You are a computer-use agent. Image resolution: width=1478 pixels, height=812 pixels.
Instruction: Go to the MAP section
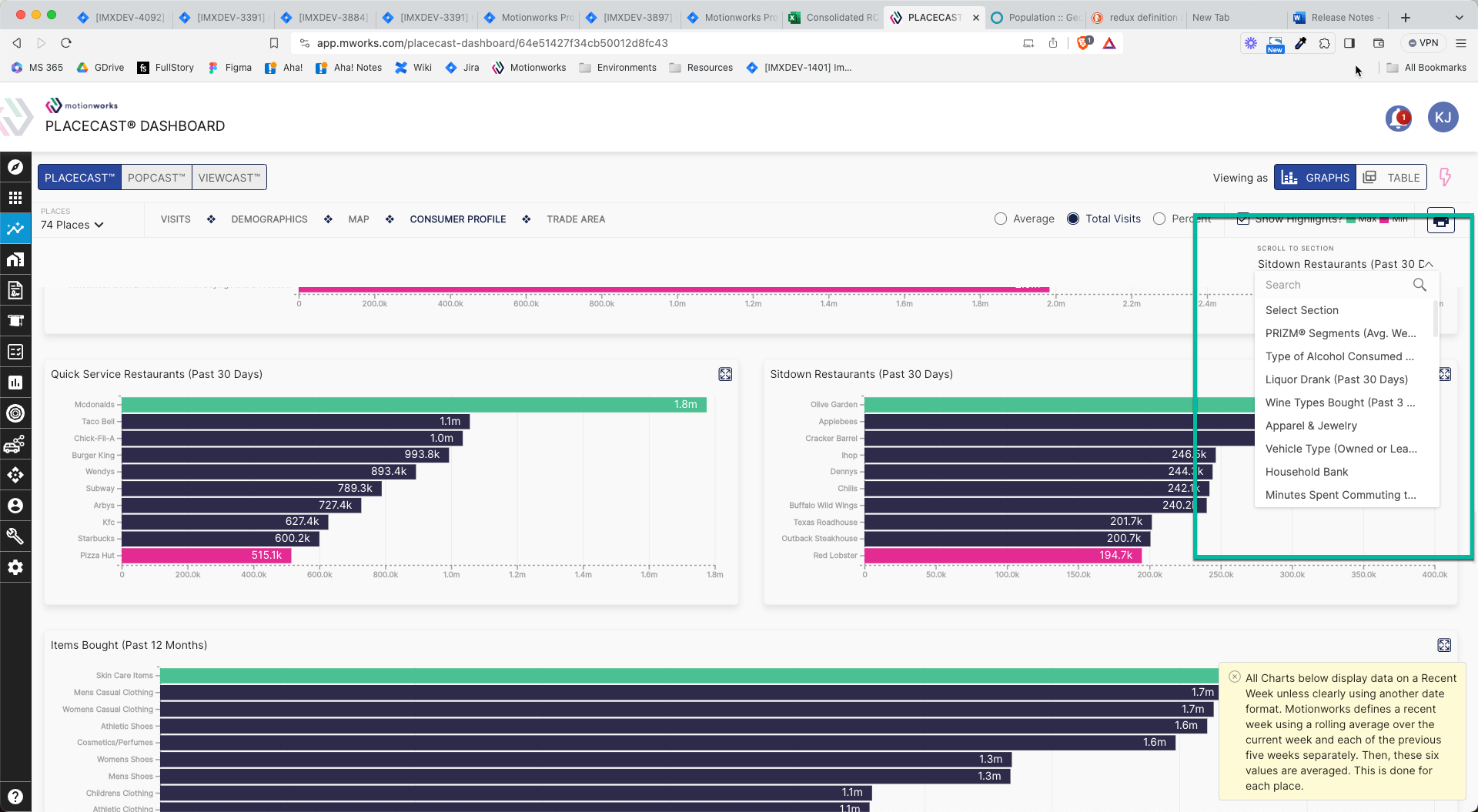click(x=359, y=219)
